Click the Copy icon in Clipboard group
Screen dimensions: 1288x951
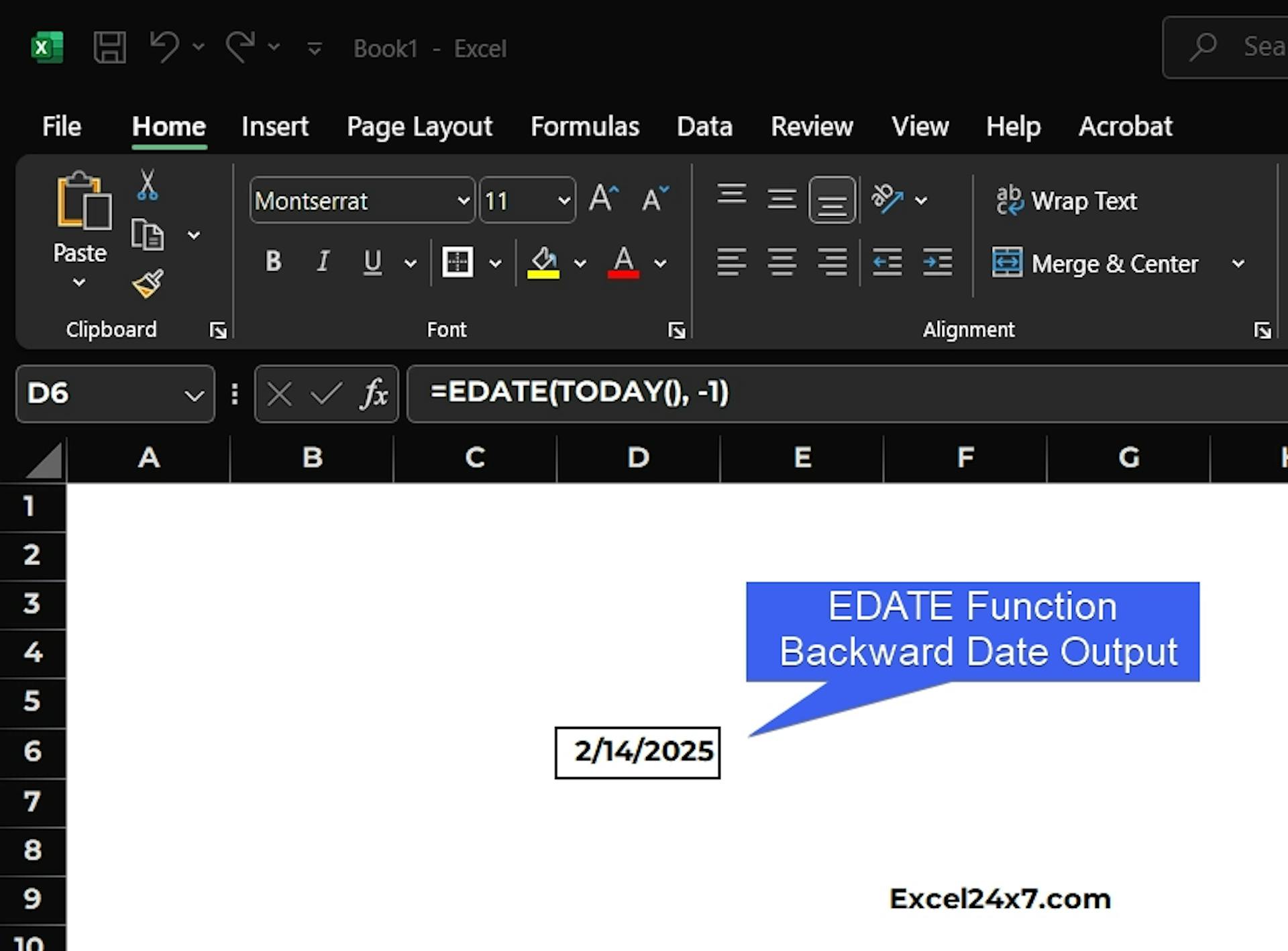[148, 235]
